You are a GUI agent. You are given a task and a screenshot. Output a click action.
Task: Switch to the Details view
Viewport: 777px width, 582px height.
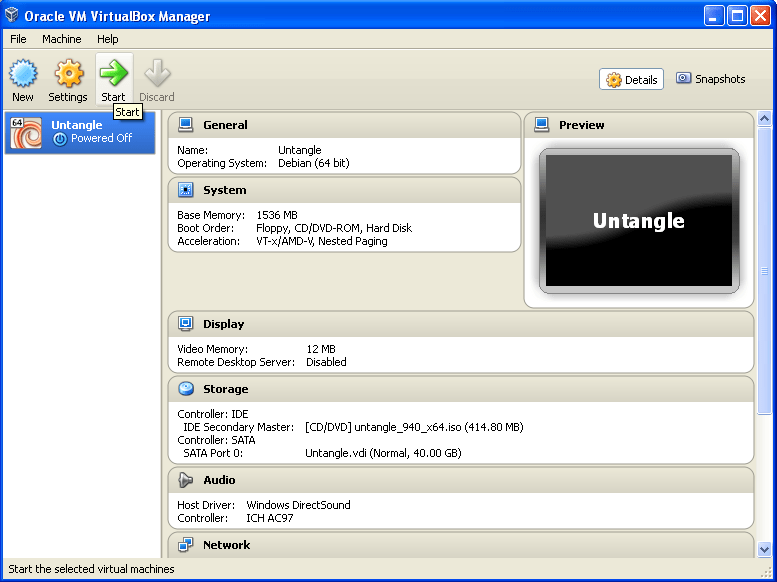[631, 79]
